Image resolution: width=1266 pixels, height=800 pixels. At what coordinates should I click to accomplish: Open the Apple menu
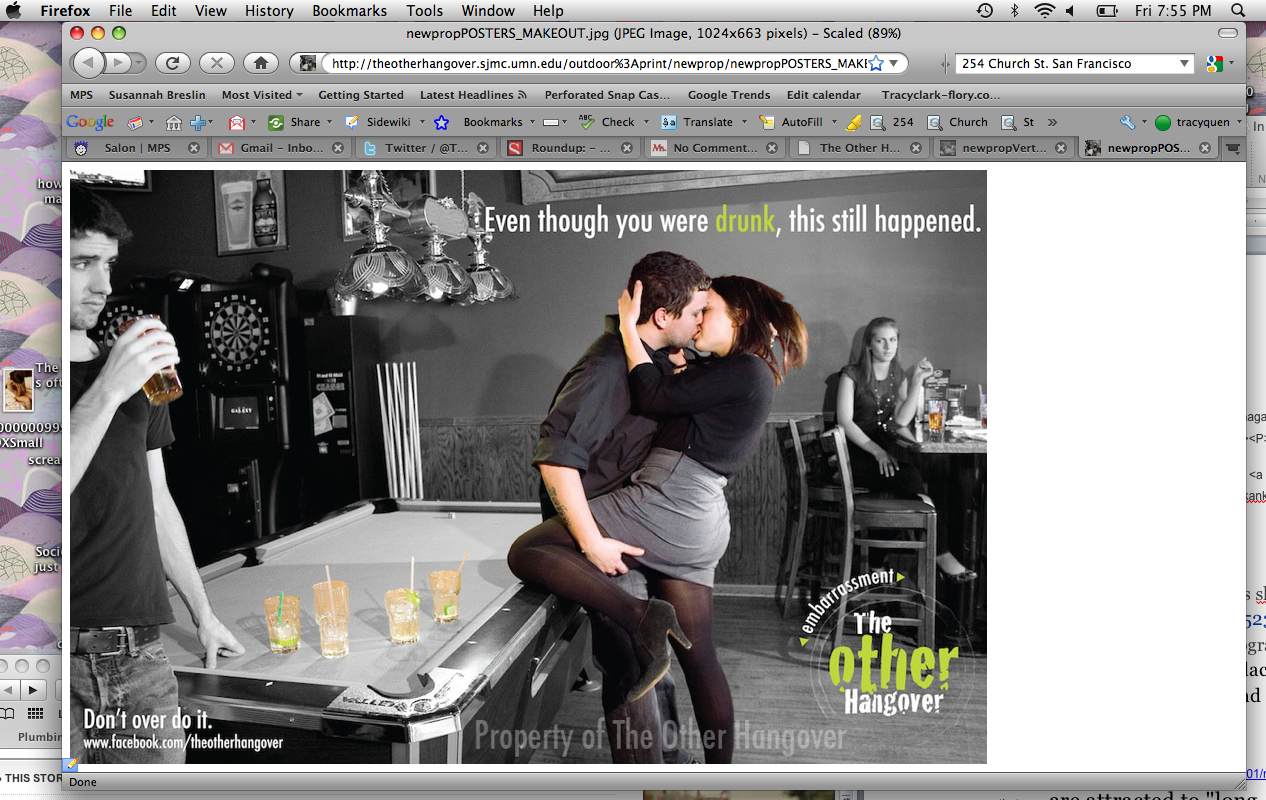(x=14, y=11)
